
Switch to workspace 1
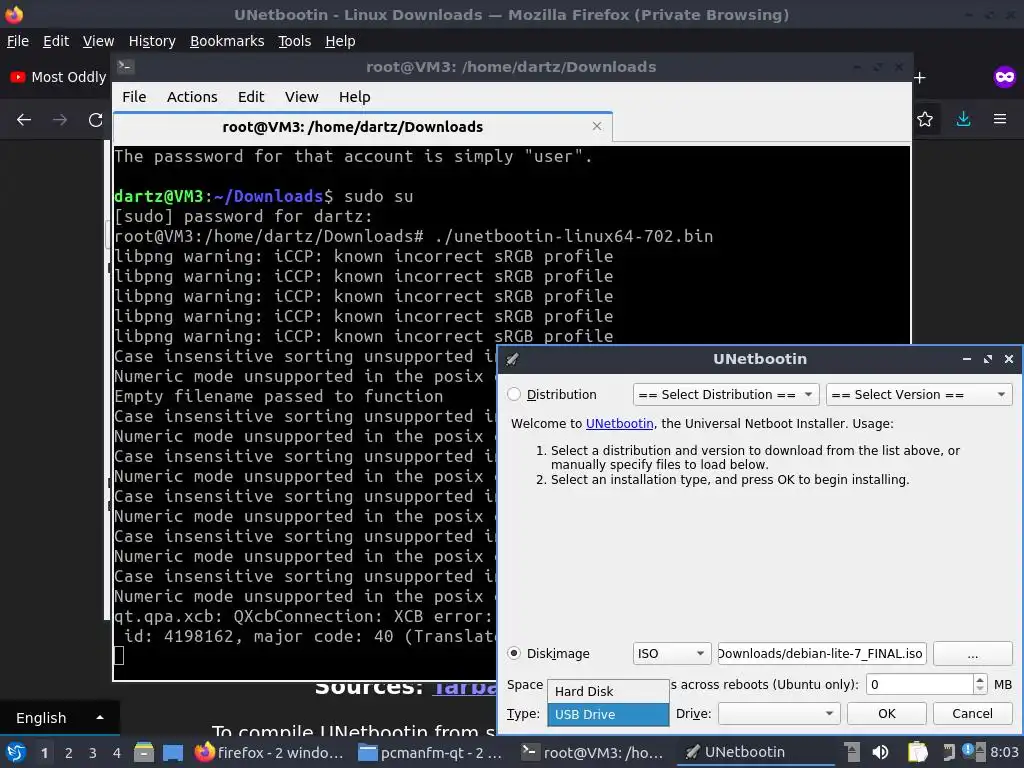coord(44,753)
